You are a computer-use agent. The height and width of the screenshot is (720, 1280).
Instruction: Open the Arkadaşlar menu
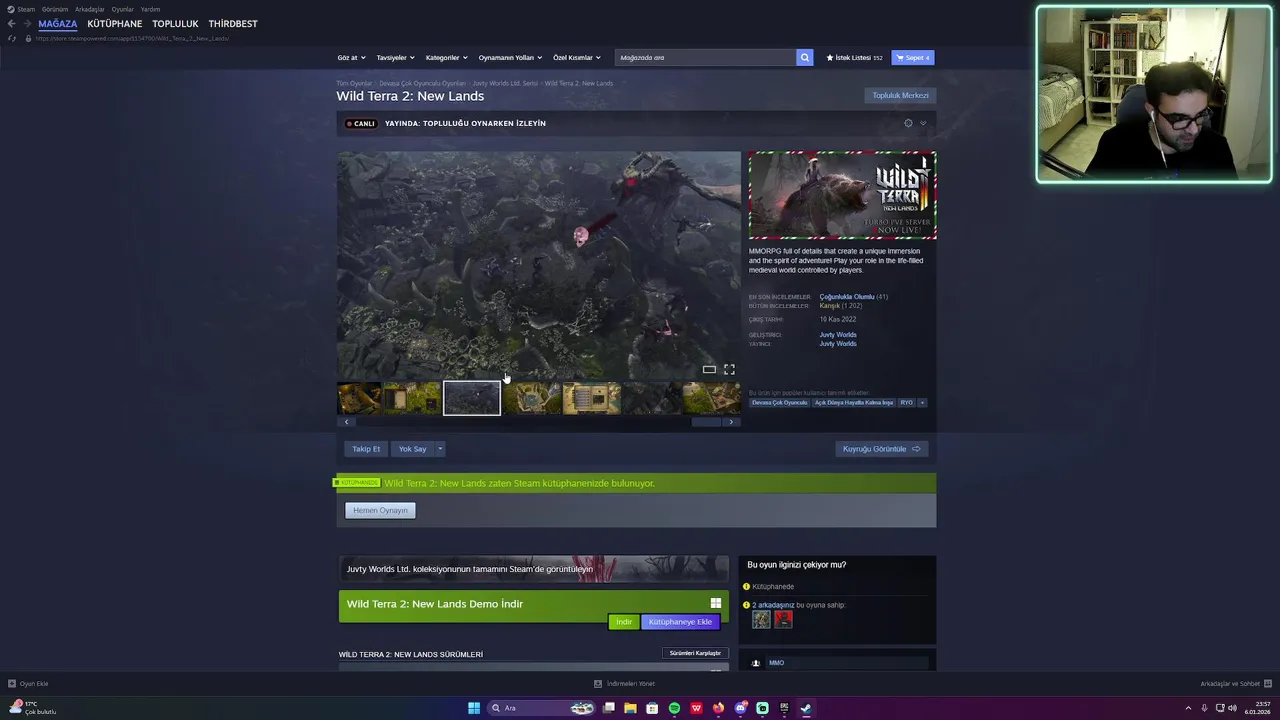click(90, 9)
